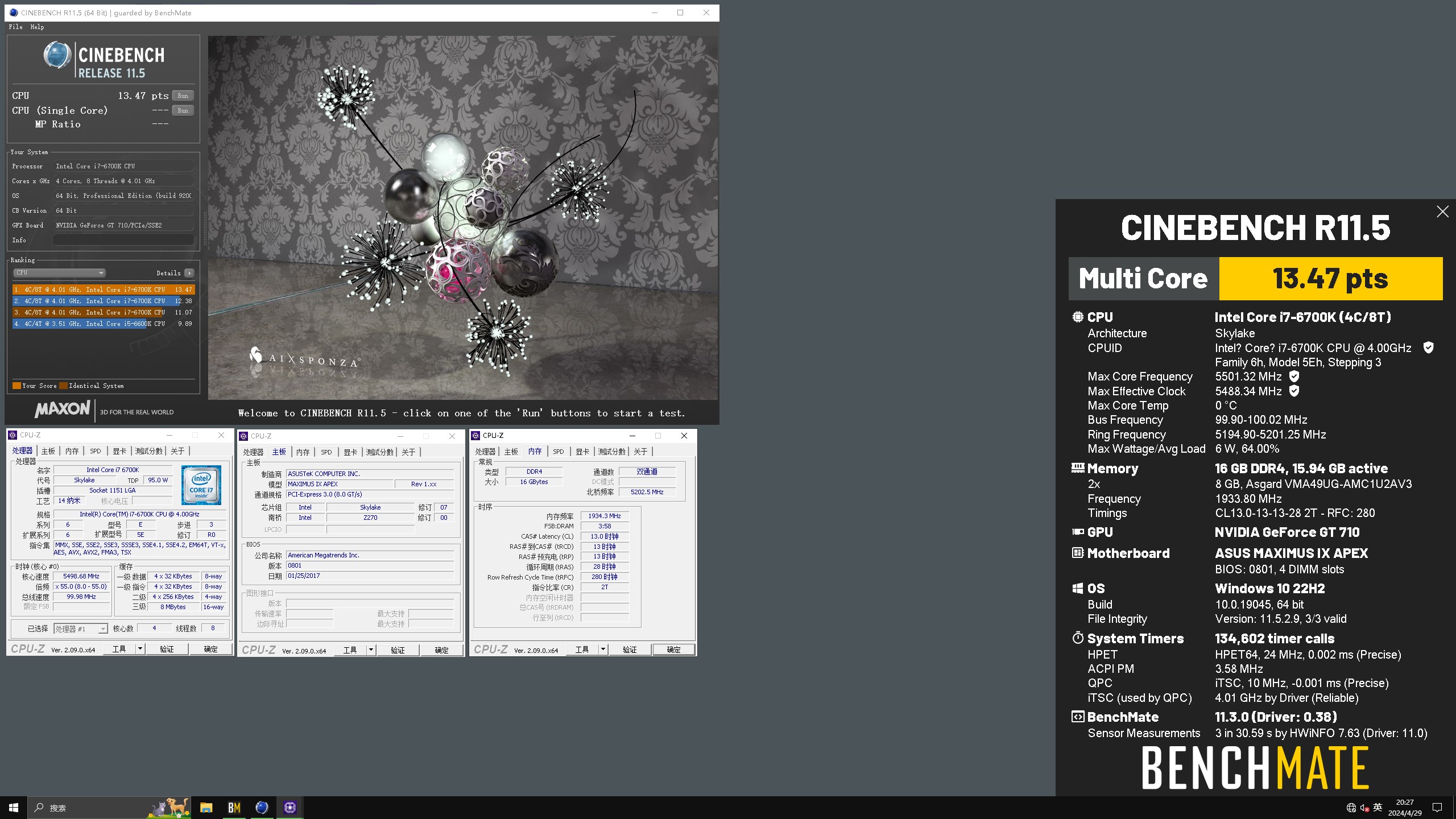Open SPD tab in memory CPU-Z window
This screenshot has width=1456, height=819.
[x=559, y=452]
